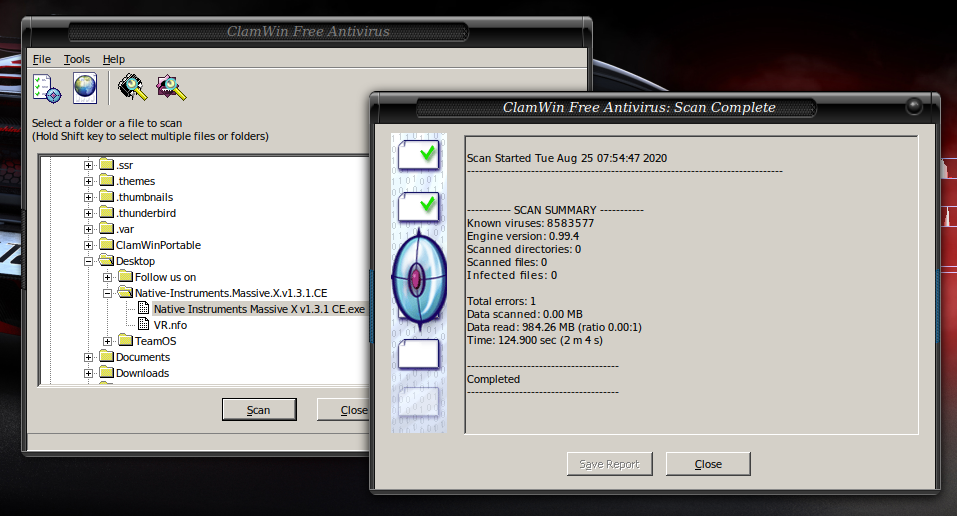Image resolution: width=957 pixels, height=516 pixels.
Task: Select the Downloads folder icon
Action: (x=107, y=372)
